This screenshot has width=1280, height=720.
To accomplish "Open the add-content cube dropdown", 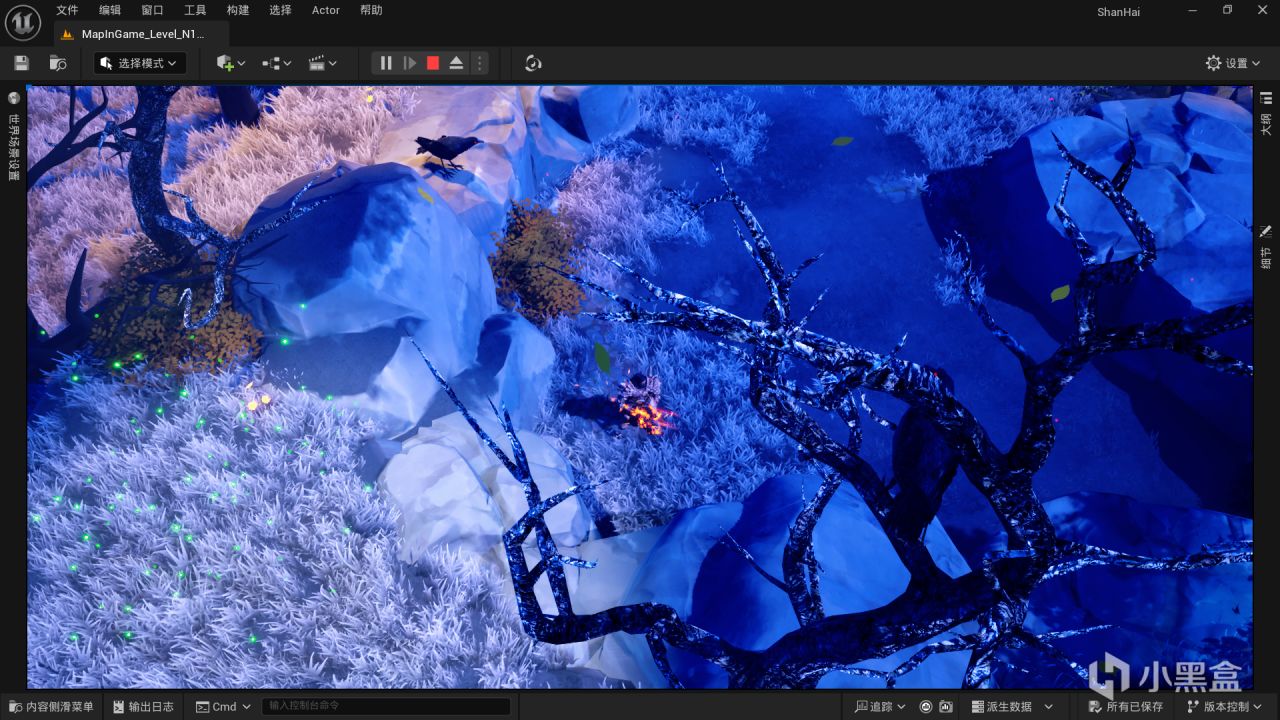I will 231,63.
